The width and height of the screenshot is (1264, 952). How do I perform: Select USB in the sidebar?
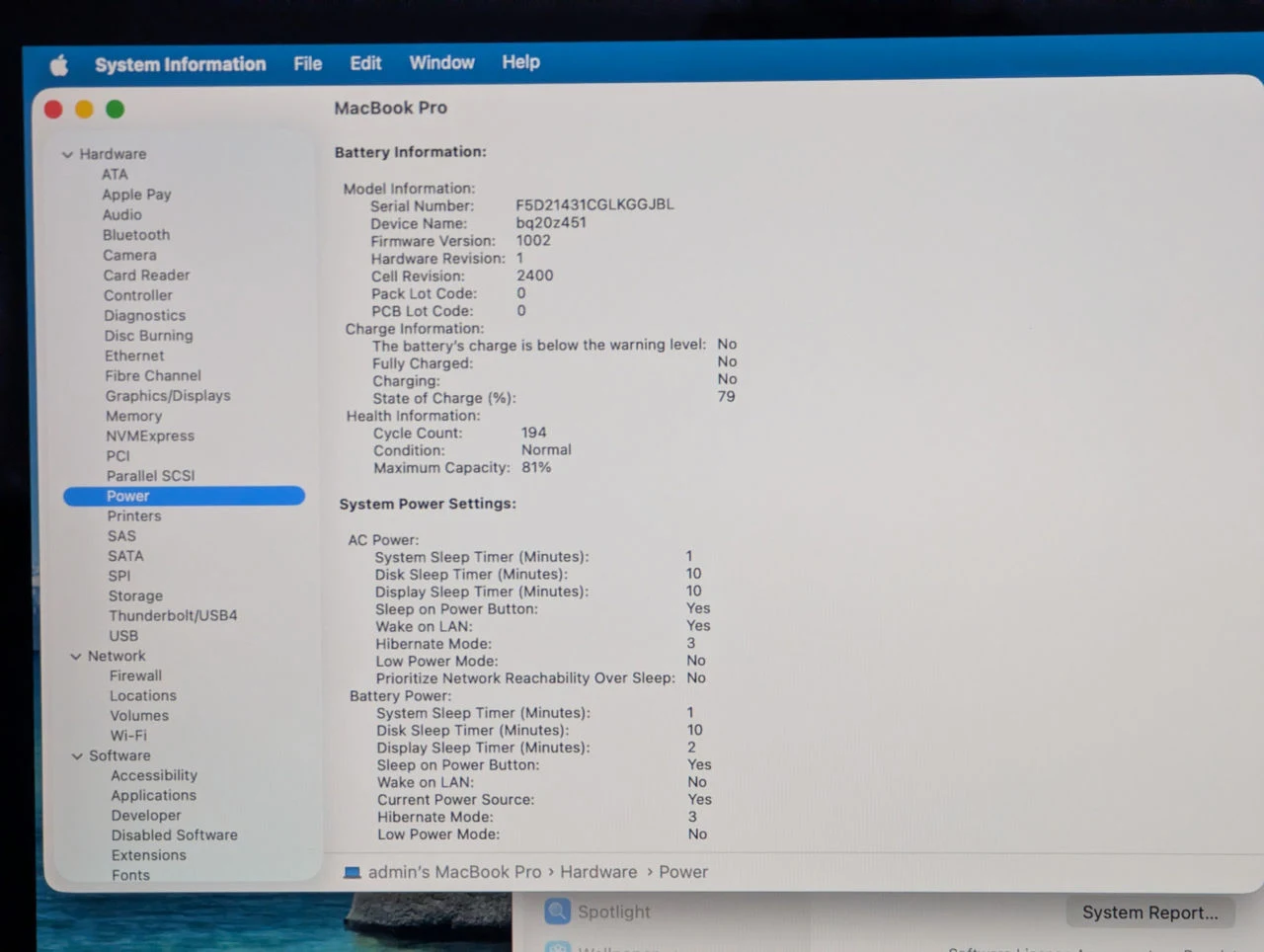pos(123,636)
